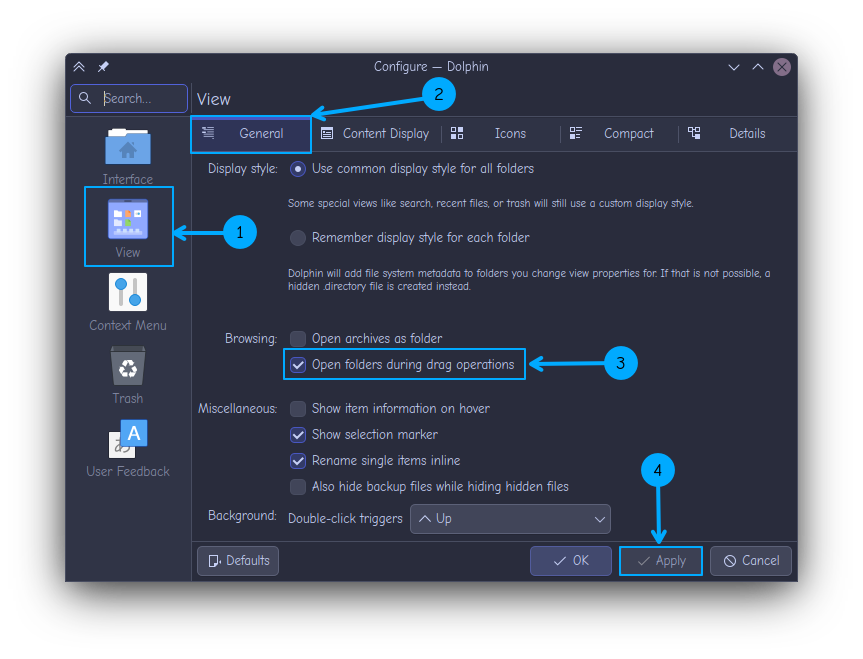Enable Open archives as folder
The width and height of the screenshot is (863, 659).
pyautogui.click(x=298, y=339)
